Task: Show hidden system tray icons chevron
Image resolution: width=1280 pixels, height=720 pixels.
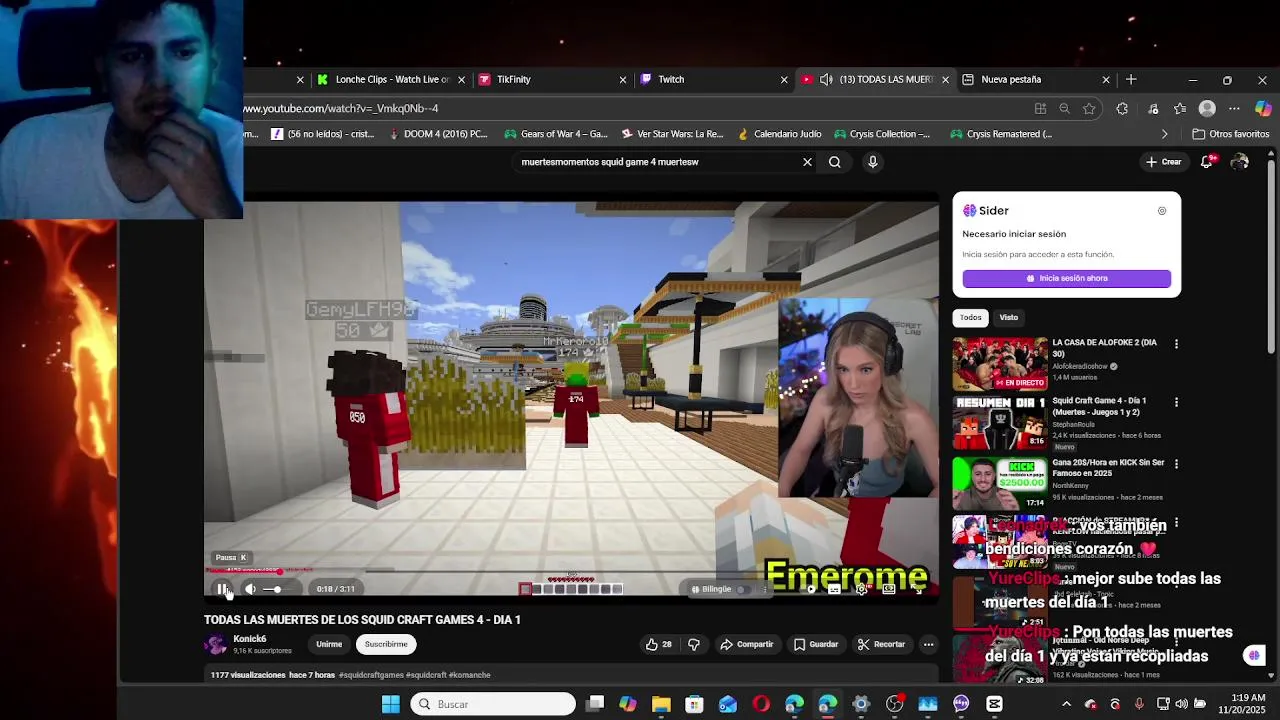Action: pyautogui.click(x=1066, y=704)
